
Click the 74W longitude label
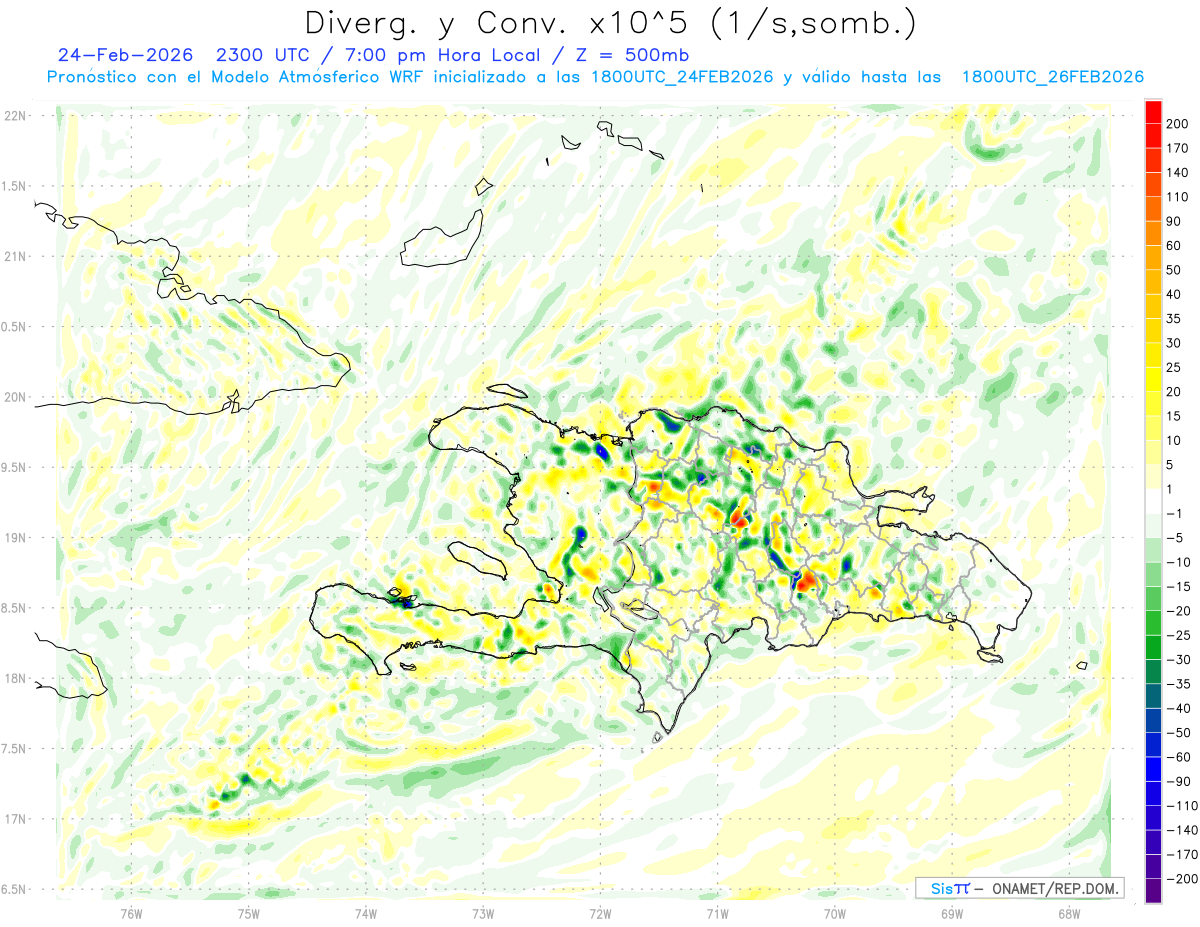(366, 913)
